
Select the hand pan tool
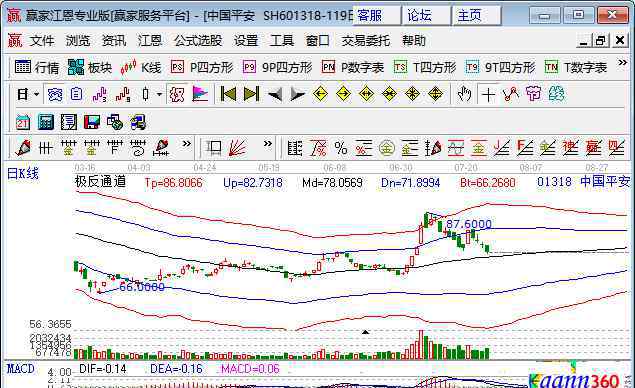(x=464, y=94)
